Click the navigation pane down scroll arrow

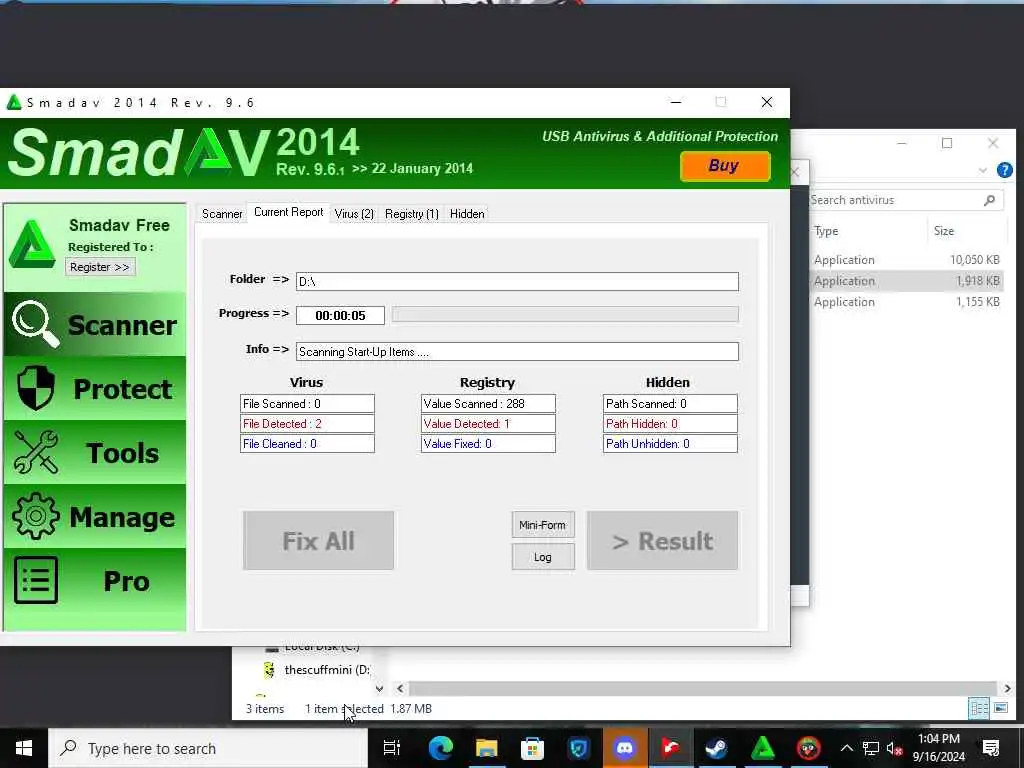point(379,688)
